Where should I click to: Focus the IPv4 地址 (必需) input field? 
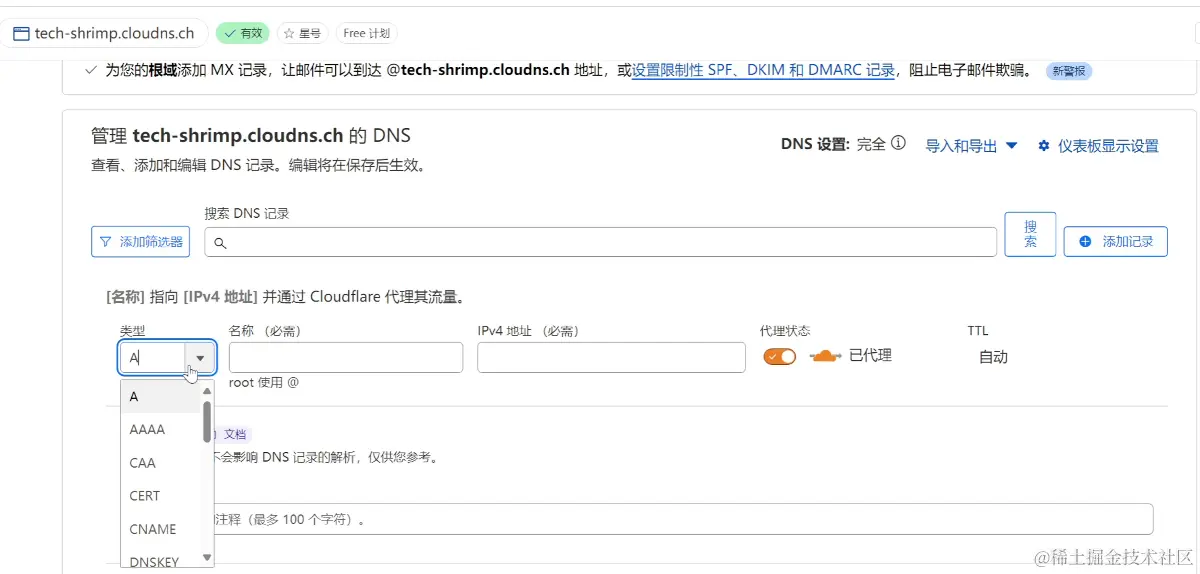point(611,358)
